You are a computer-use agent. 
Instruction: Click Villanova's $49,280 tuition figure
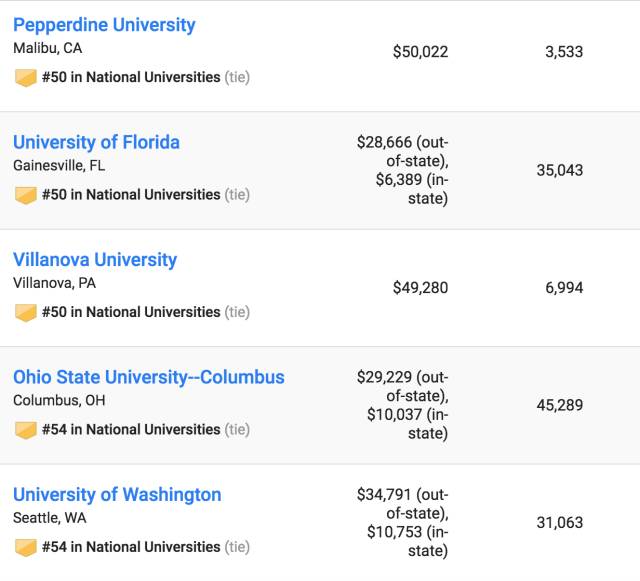(x=420, y=288)
